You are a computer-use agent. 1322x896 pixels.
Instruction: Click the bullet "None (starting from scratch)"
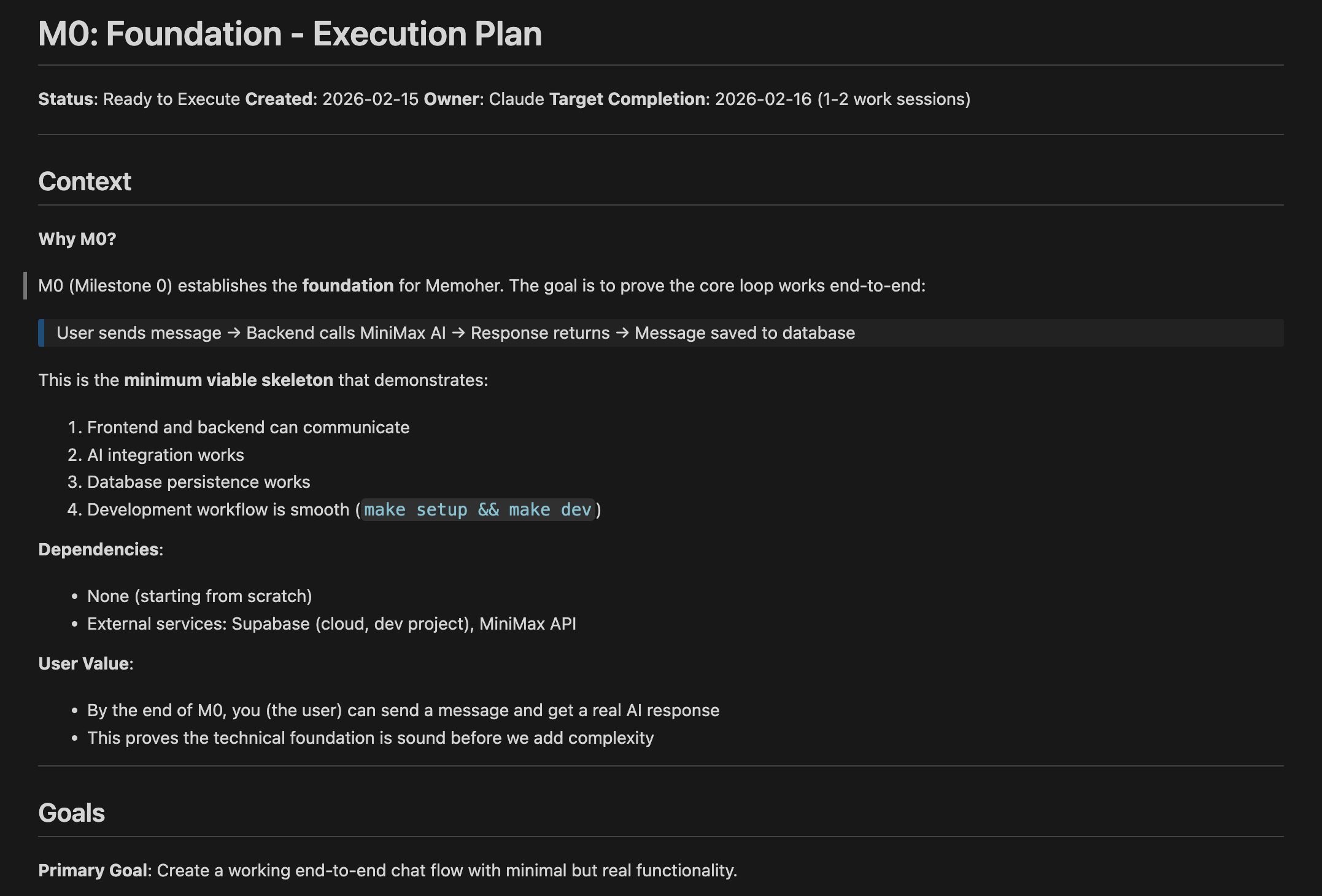point(199,596)
